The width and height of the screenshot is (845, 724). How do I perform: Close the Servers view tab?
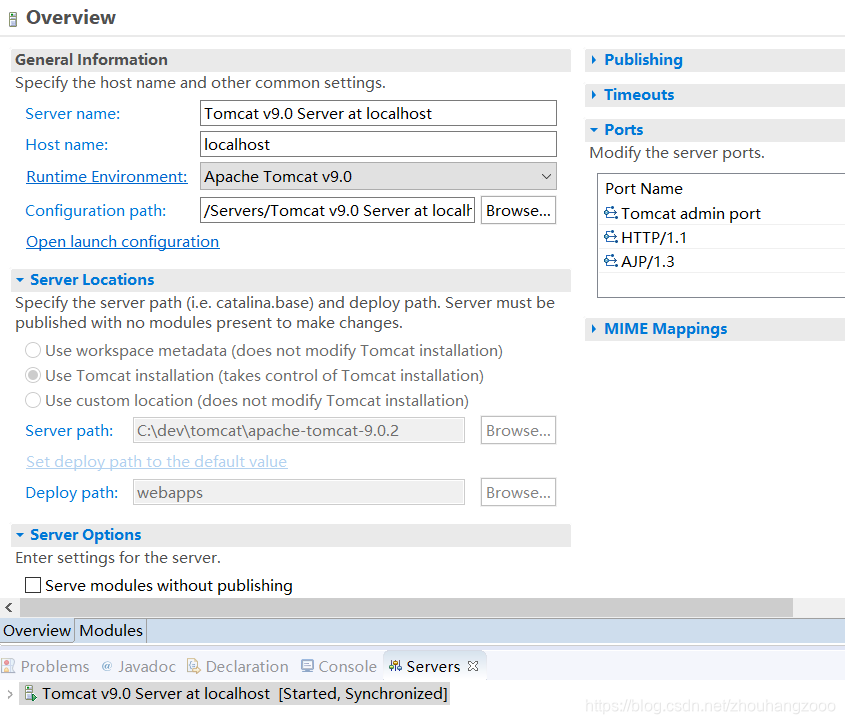point(473,666)
